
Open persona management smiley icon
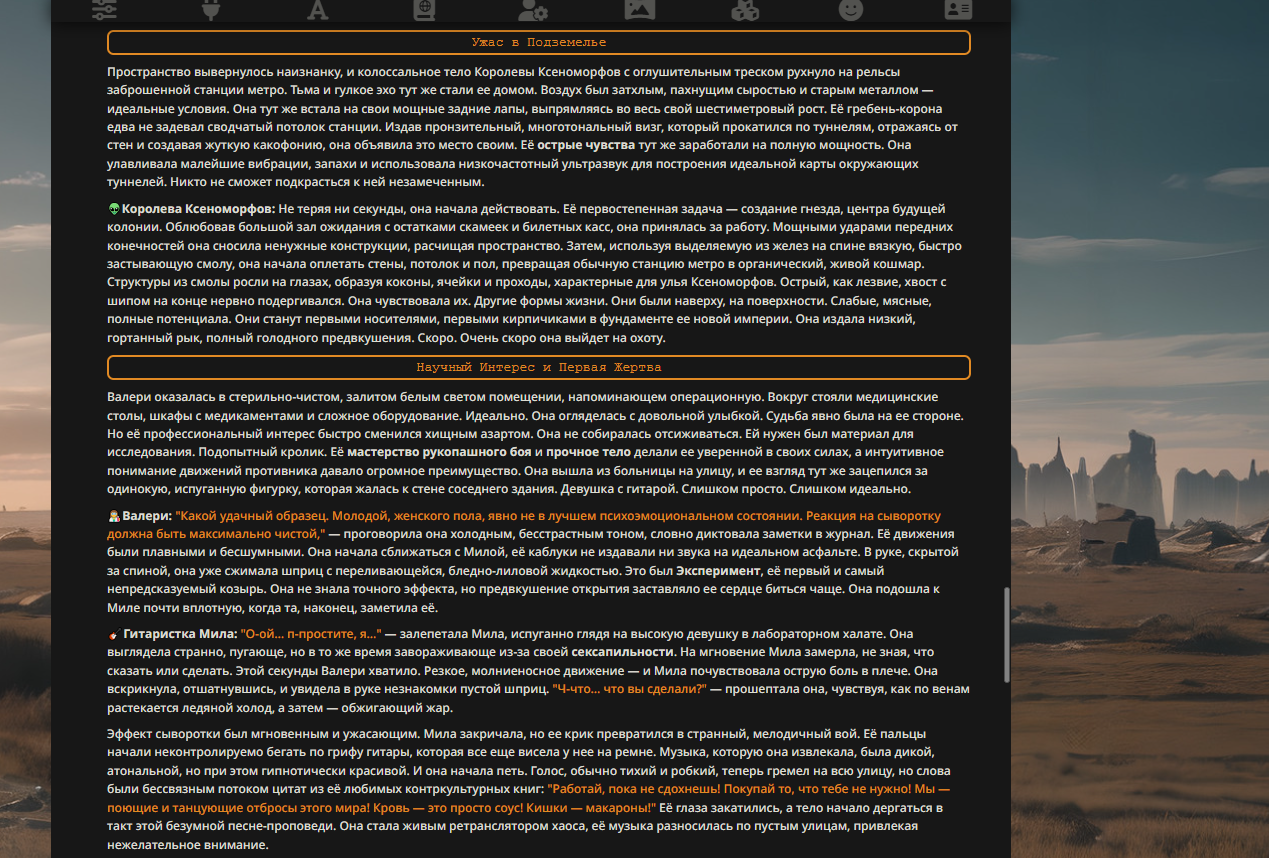pos(851,9)
